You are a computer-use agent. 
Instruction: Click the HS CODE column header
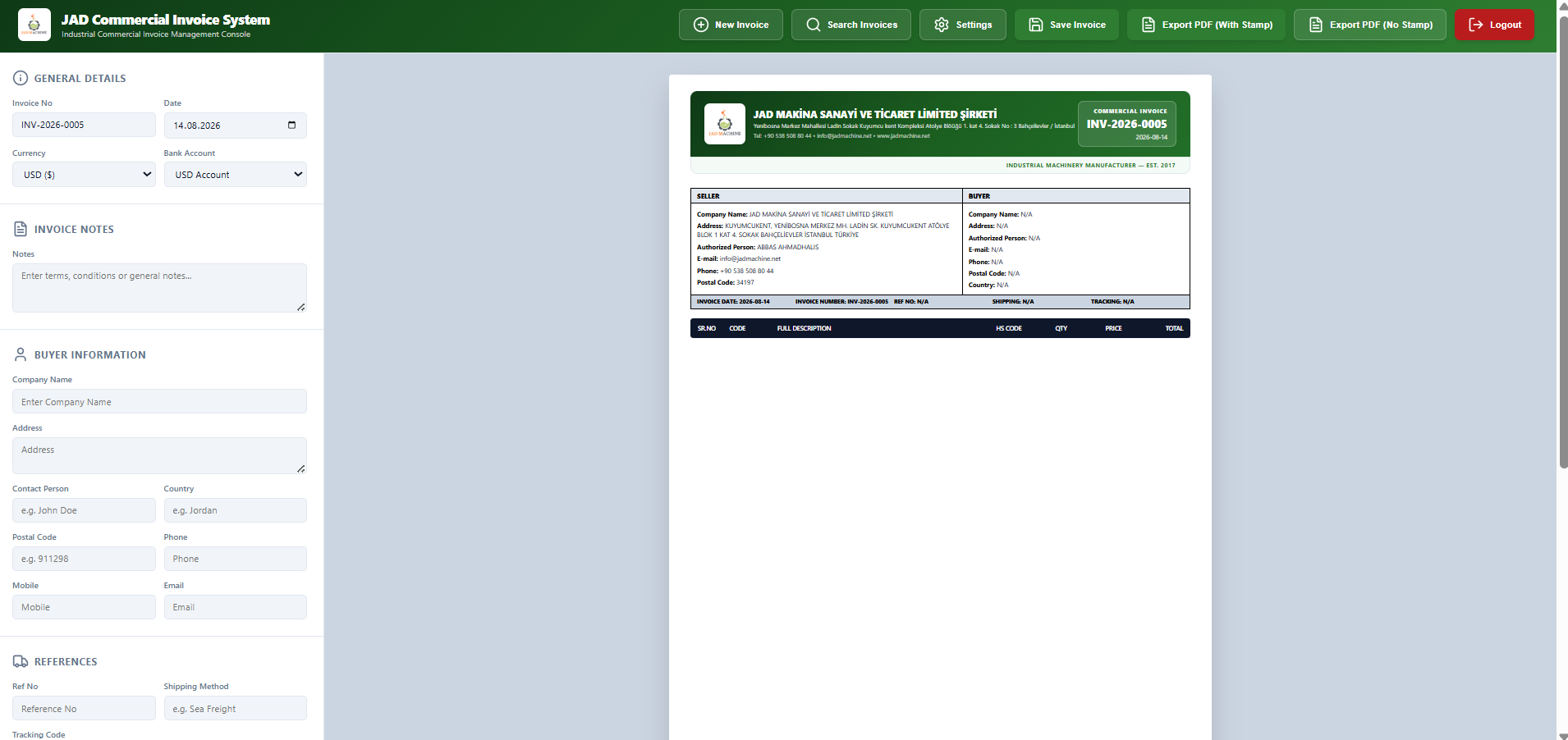coord(1009,328)
